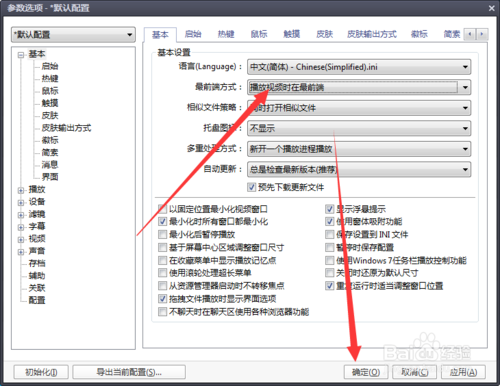Uncheck 显示浮悬提示 checkbox
Image resolution: width=500 pixels, height=386 pixels.
point(329,209)
